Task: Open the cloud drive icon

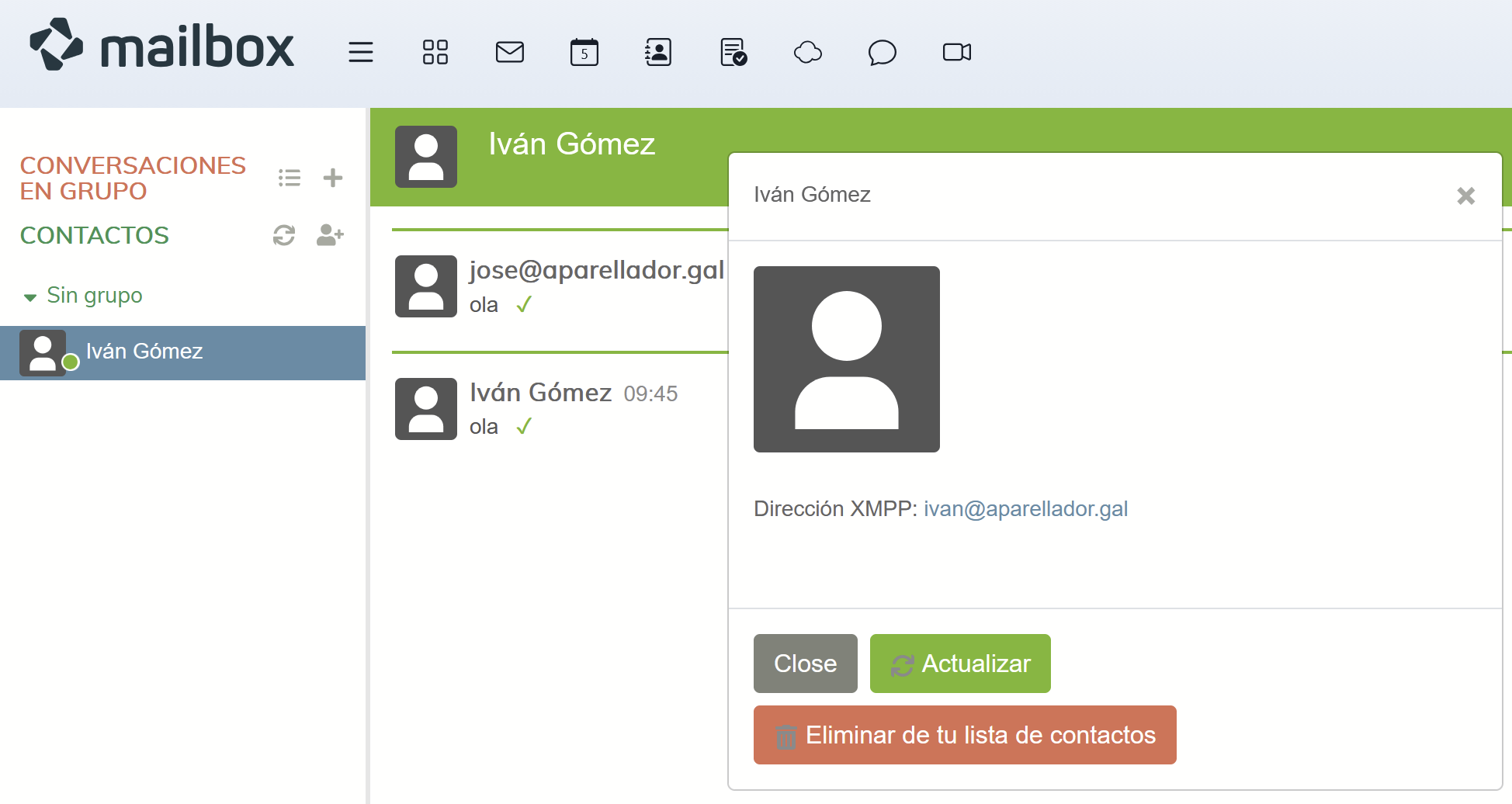Action: coord(808,53)
